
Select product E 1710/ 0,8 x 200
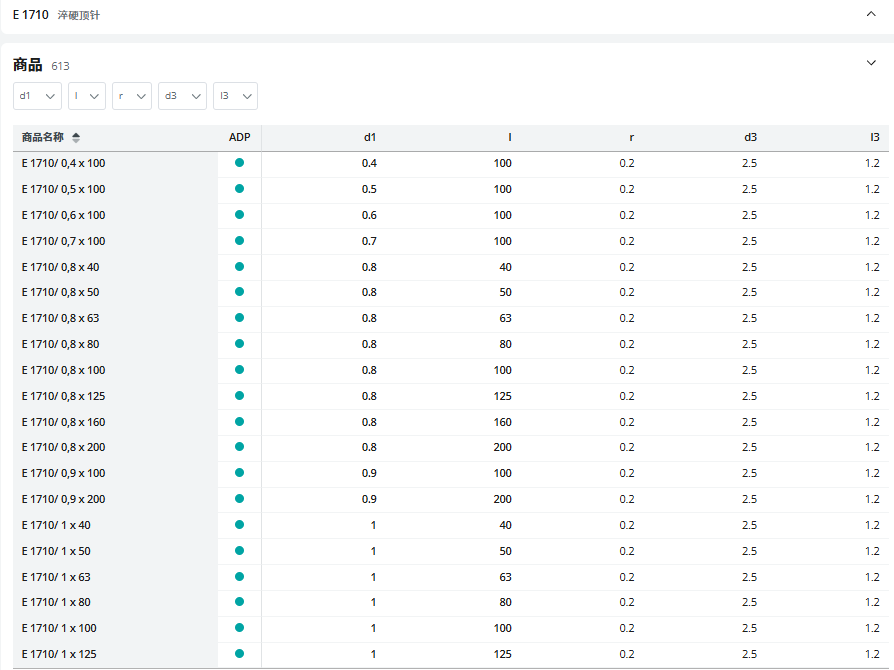click(x=63, y=448)
